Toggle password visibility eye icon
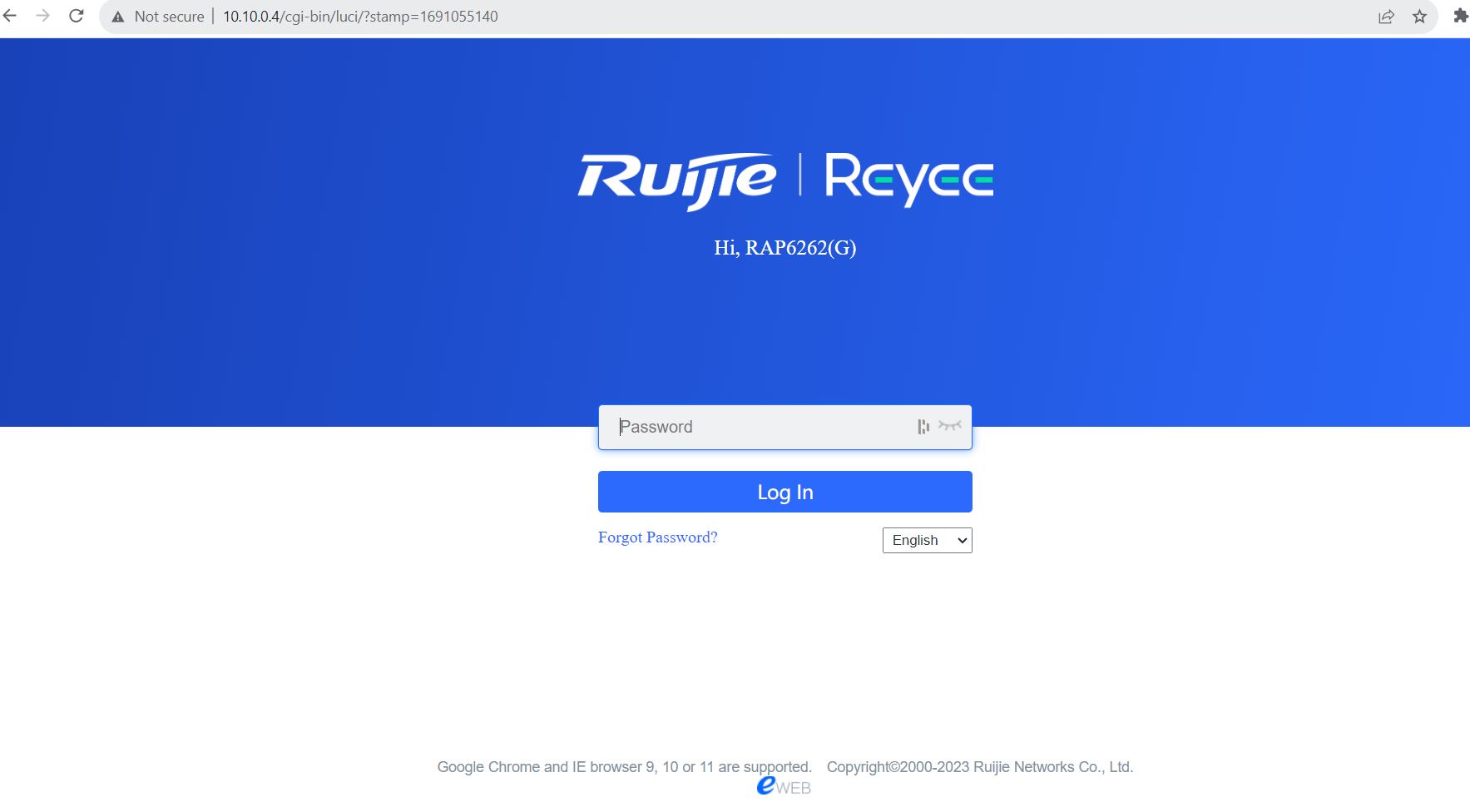Viewport: 1470px width, 812px height. click(x=949, y=425)
